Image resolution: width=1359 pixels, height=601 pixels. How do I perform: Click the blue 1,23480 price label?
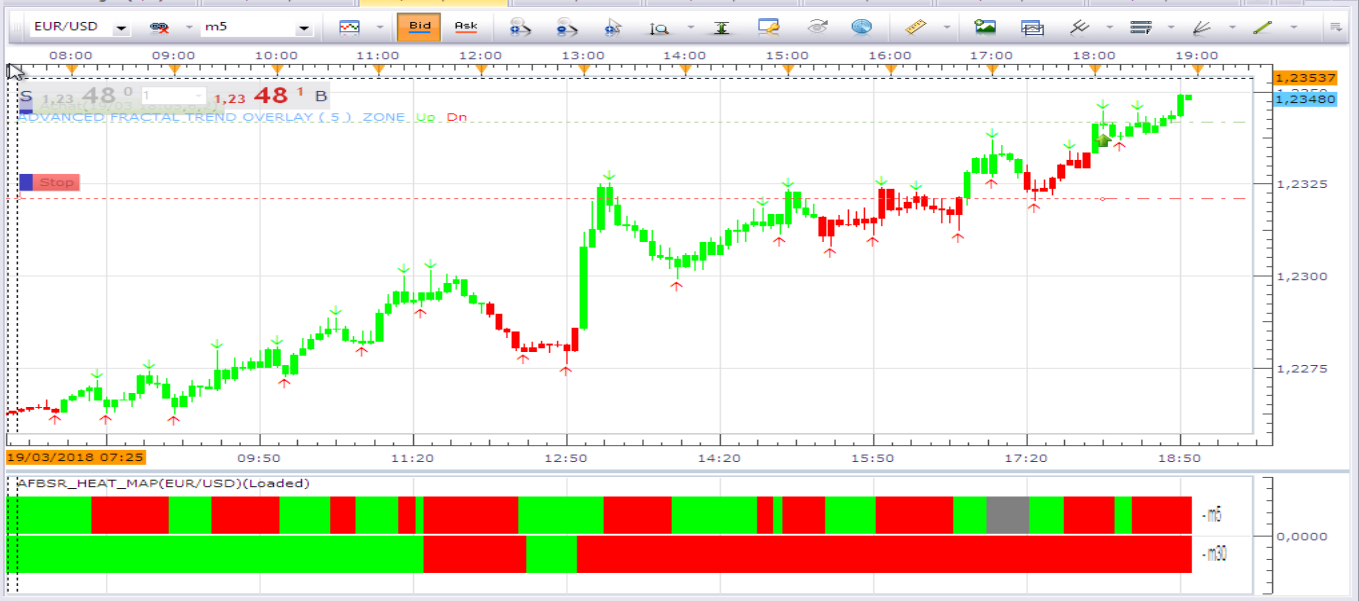[x=1305, y=98]
